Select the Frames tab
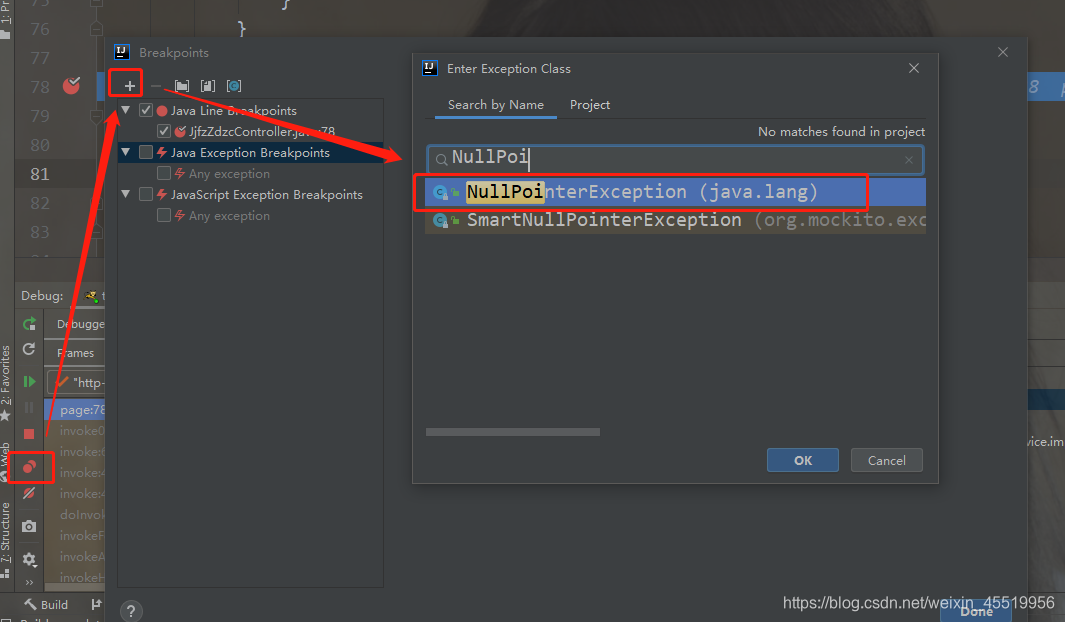Viewport: 1065px width, 622px height. [75, 353]
